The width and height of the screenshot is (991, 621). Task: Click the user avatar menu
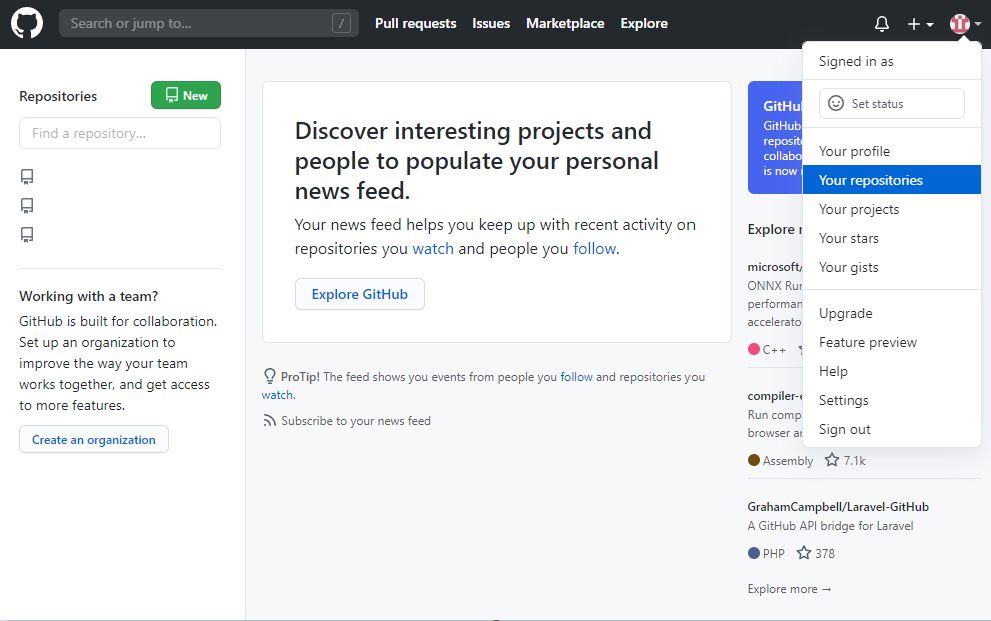coord(965,24)
